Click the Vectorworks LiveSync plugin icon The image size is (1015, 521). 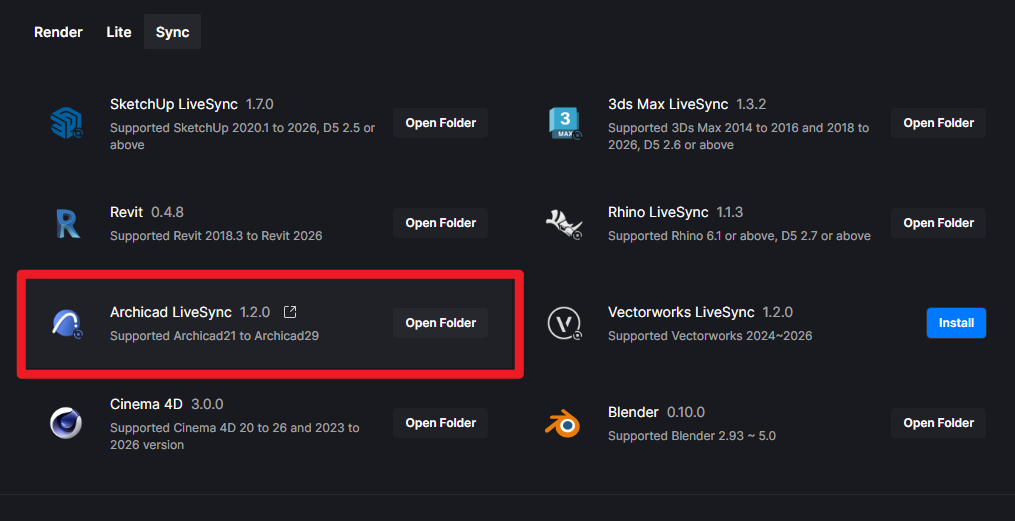click(x=564, y=323)
